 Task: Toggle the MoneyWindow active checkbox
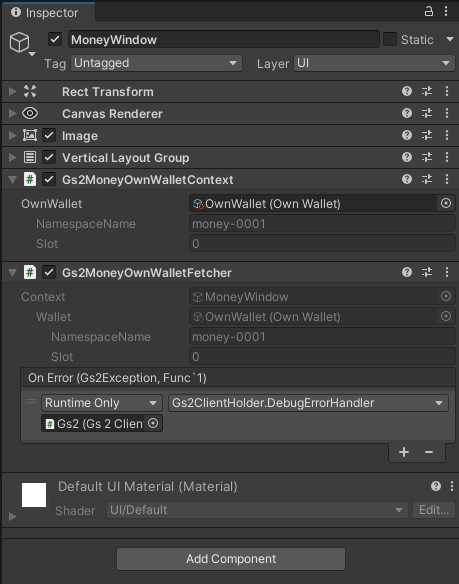(55, 39)
